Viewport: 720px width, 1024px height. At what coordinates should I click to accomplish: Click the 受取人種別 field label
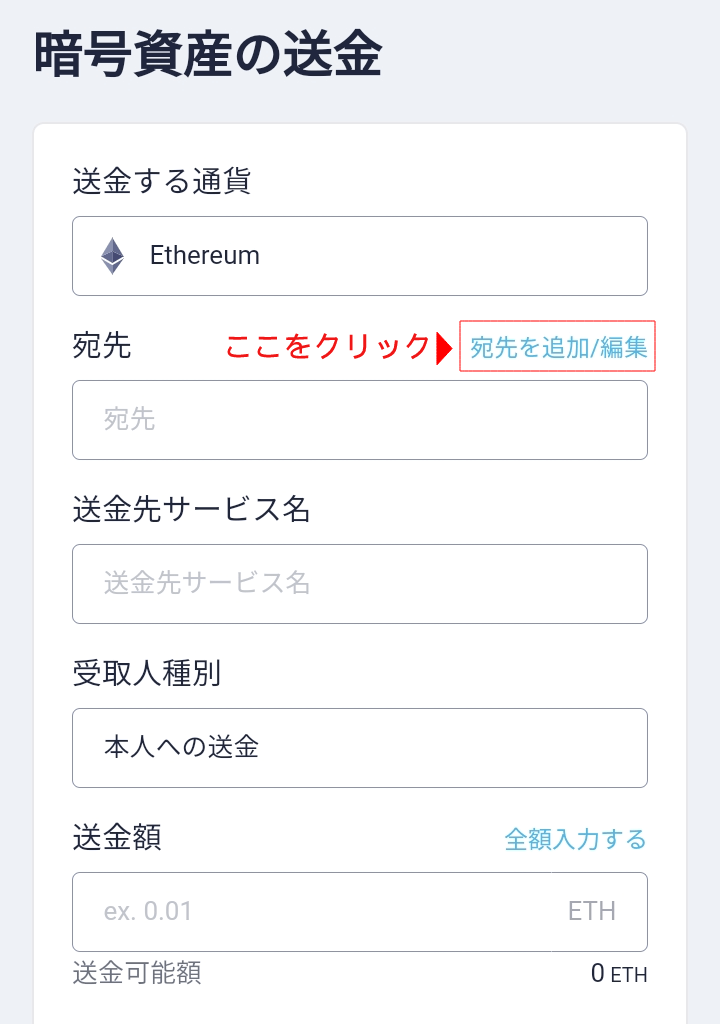tap(146, 674)
